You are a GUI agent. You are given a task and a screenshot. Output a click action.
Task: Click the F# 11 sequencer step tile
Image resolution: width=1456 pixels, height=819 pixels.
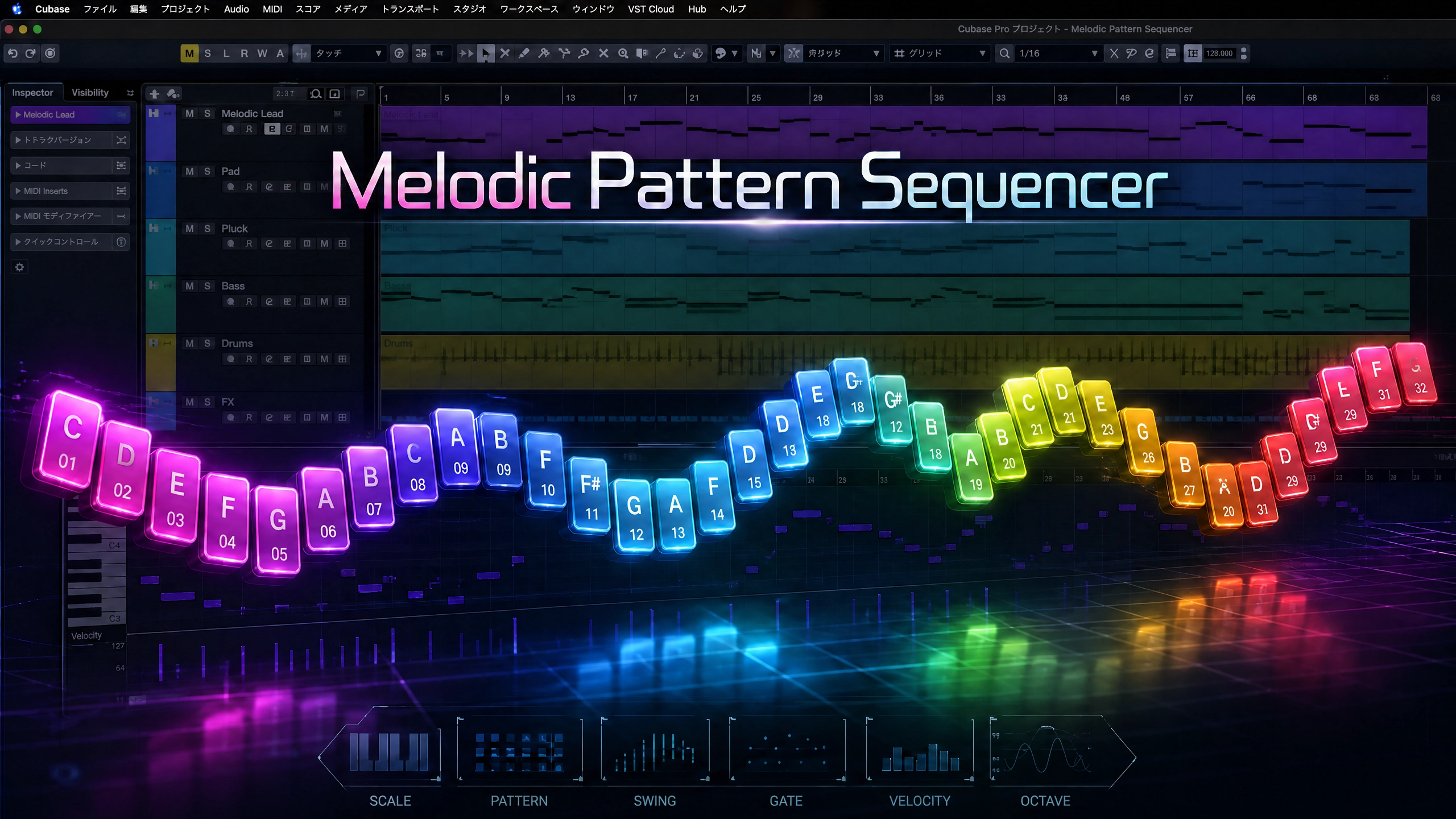(590, 495)
